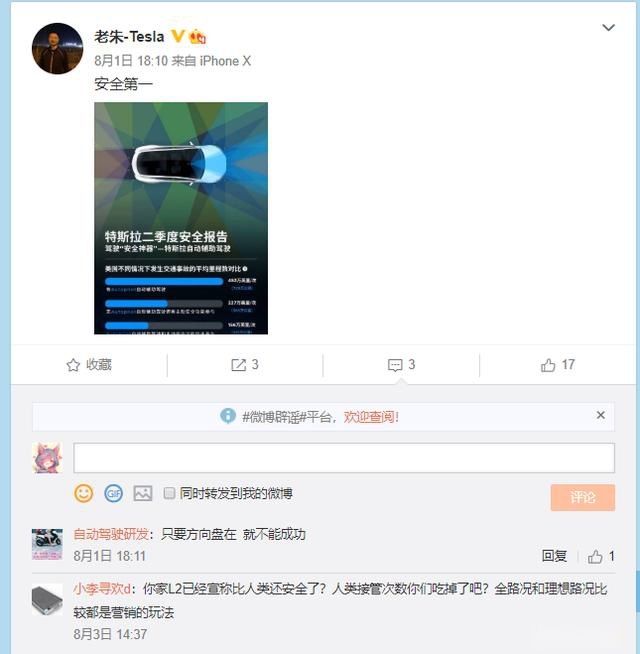Image resolution: width=640 pixels, height=654 pixels.
Task: Open comments via speech bubble icon
Action: (x=395, y=365)
